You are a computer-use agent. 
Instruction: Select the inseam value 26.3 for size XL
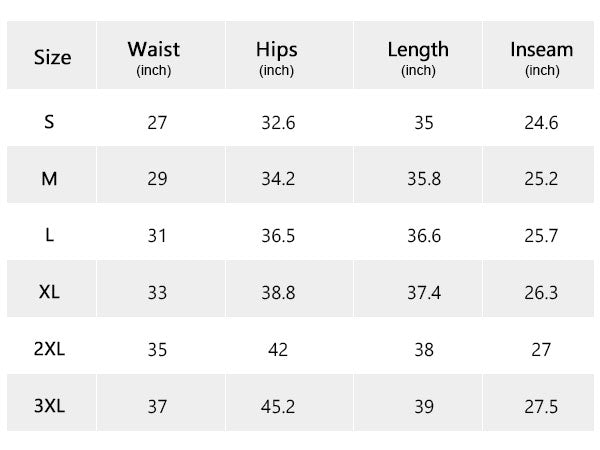(540, 294)
